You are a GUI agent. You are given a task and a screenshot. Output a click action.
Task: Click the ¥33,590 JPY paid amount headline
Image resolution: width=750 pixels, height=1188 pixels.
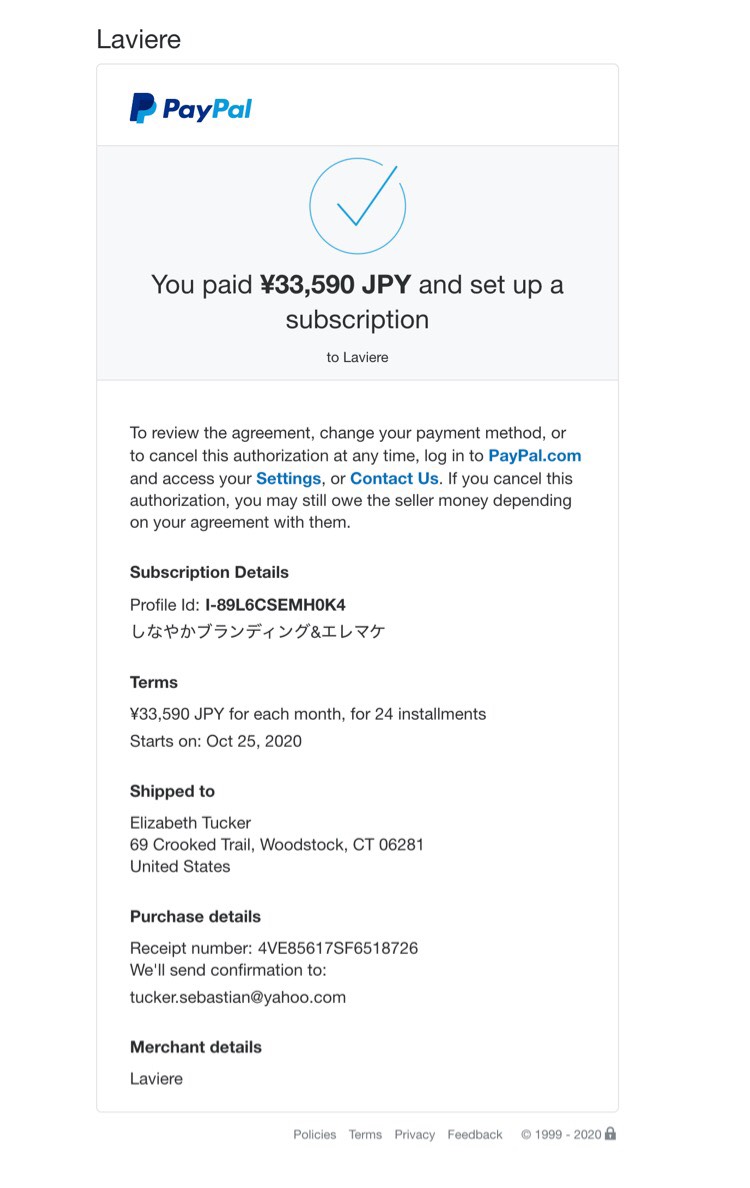click(x=336, y=284)
